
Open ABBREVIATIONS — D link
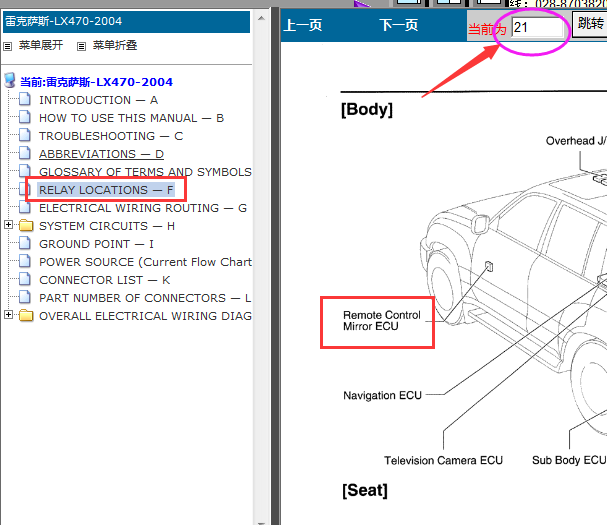[x=101, y=154]
